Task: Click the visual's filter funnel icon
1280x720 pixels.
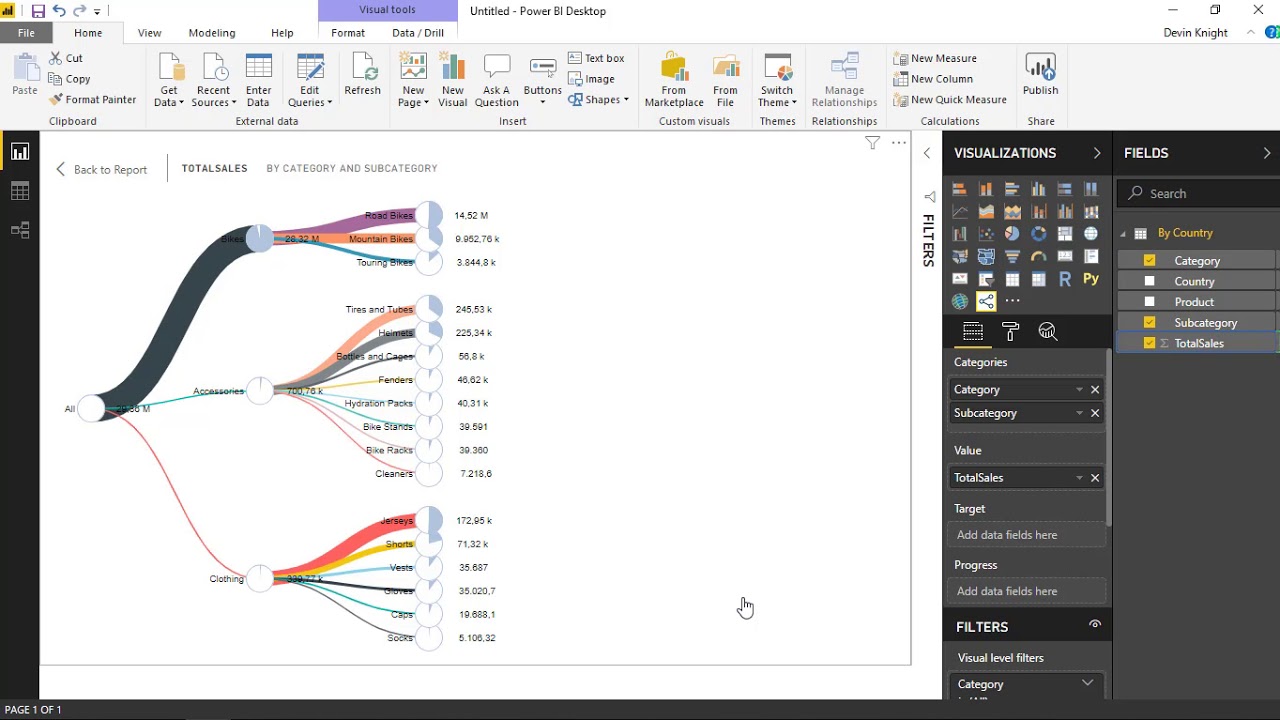Action: pyautogui.click(x=872, y=143)
